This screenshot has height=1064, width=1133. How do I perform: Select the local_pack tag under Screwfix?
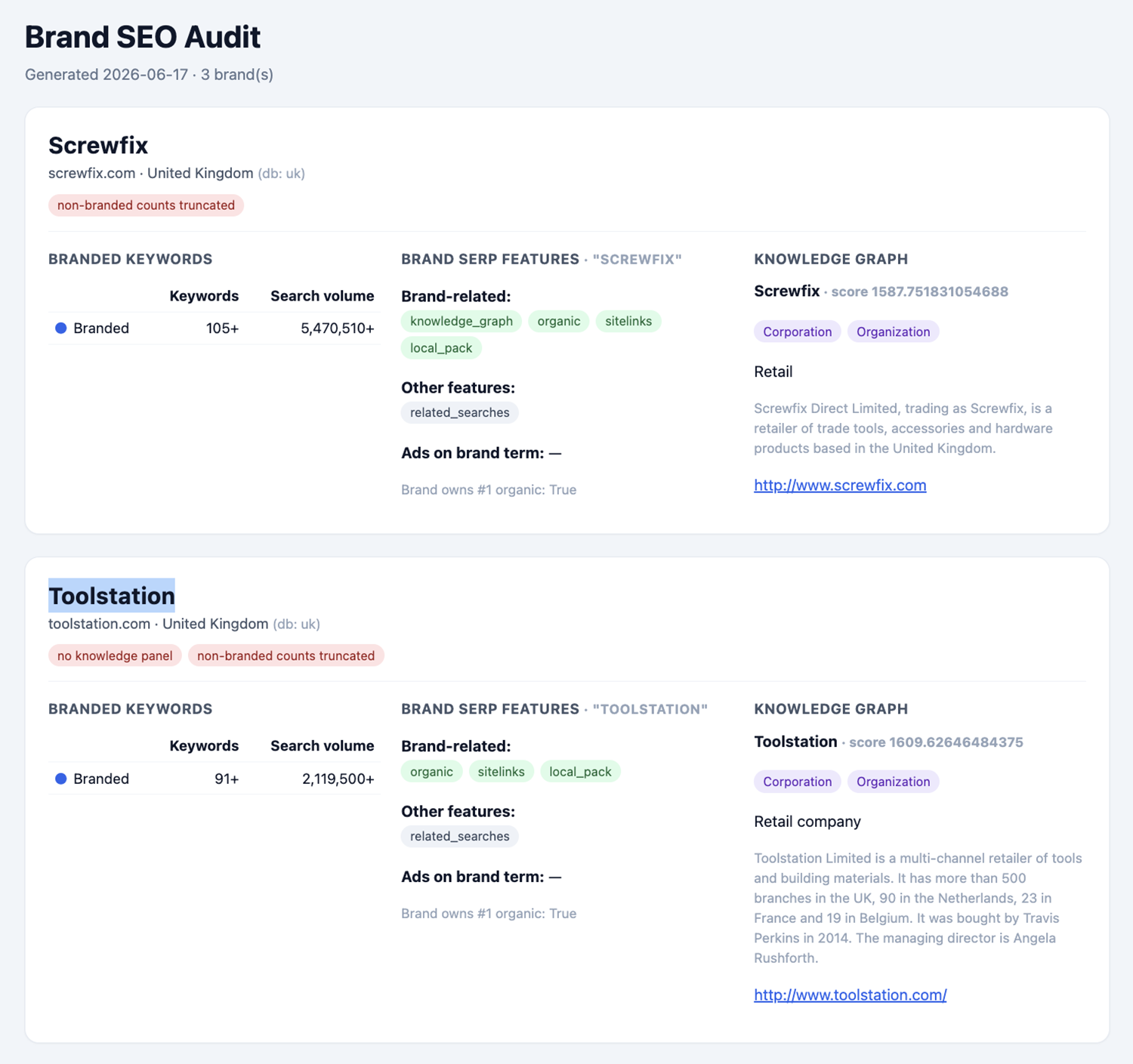[441, 348]
